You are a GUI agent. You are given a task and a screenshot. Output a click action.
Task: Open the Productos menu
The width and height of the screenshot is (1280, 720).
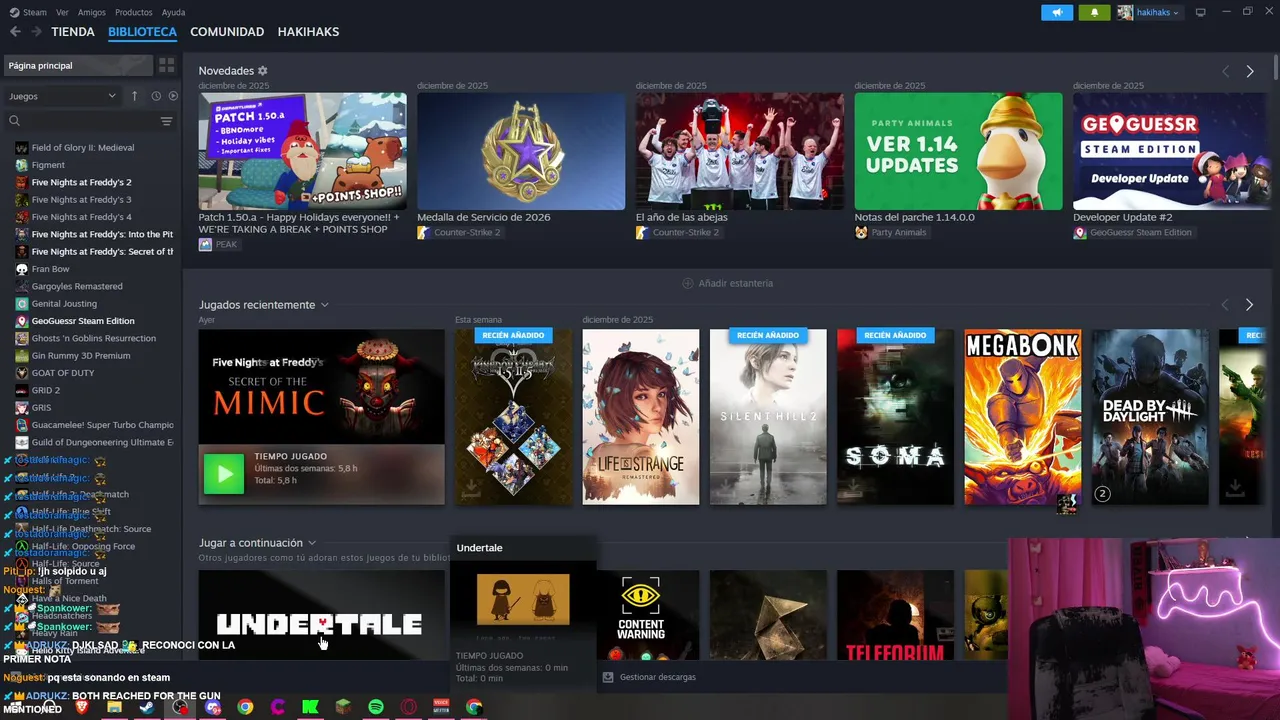(x=134, y=12)
